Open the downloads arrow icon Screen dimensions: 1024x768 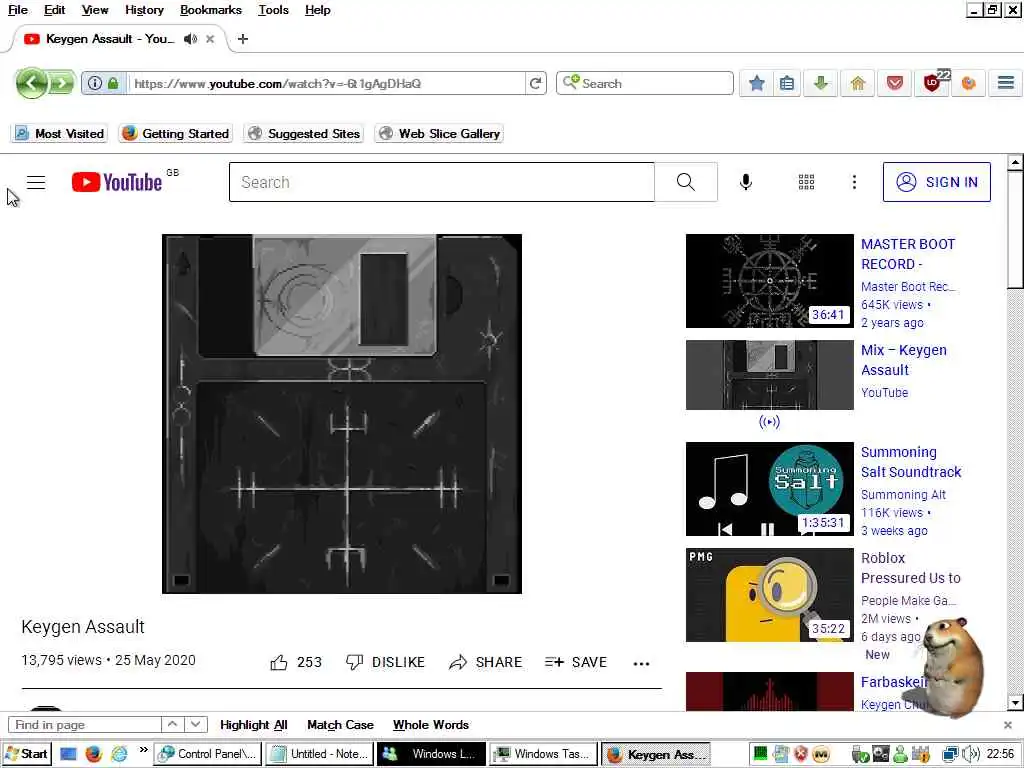(x=821, y=84)
